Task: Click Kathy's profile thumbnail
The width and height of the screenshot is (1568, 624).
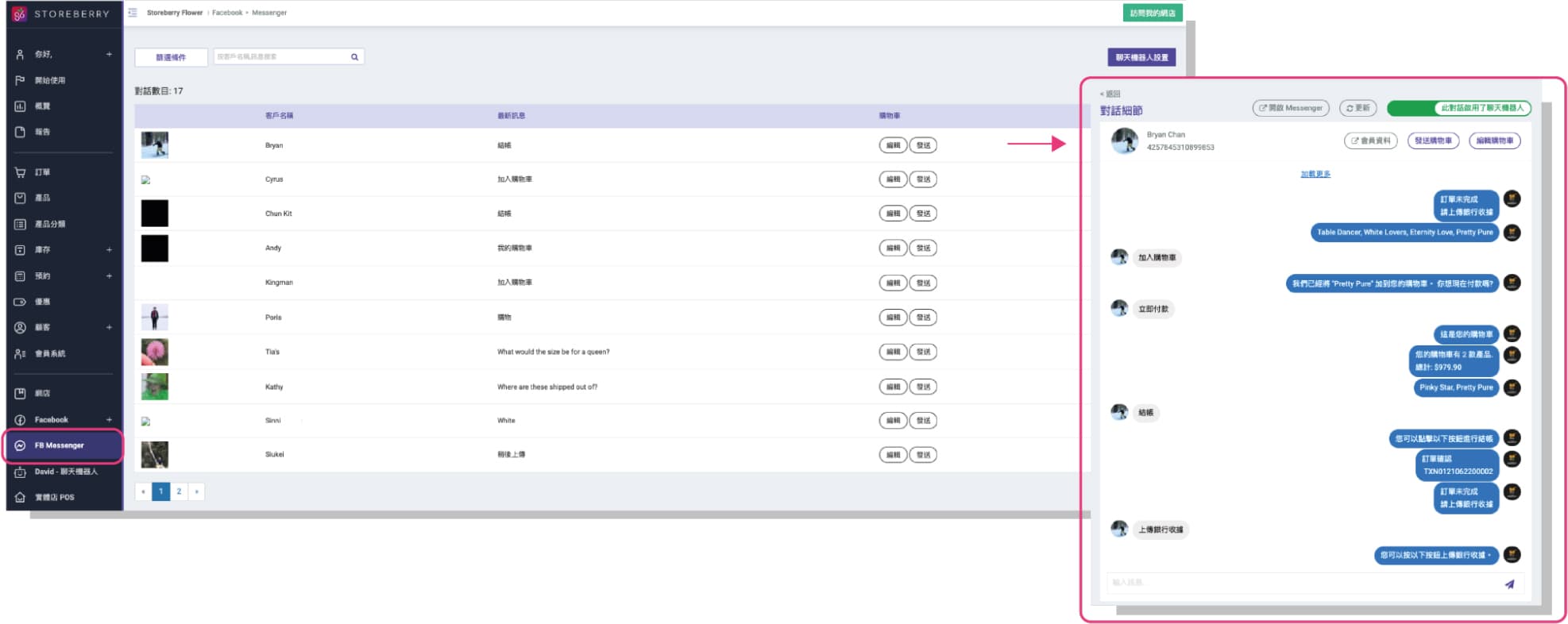Action: [155, 387]
